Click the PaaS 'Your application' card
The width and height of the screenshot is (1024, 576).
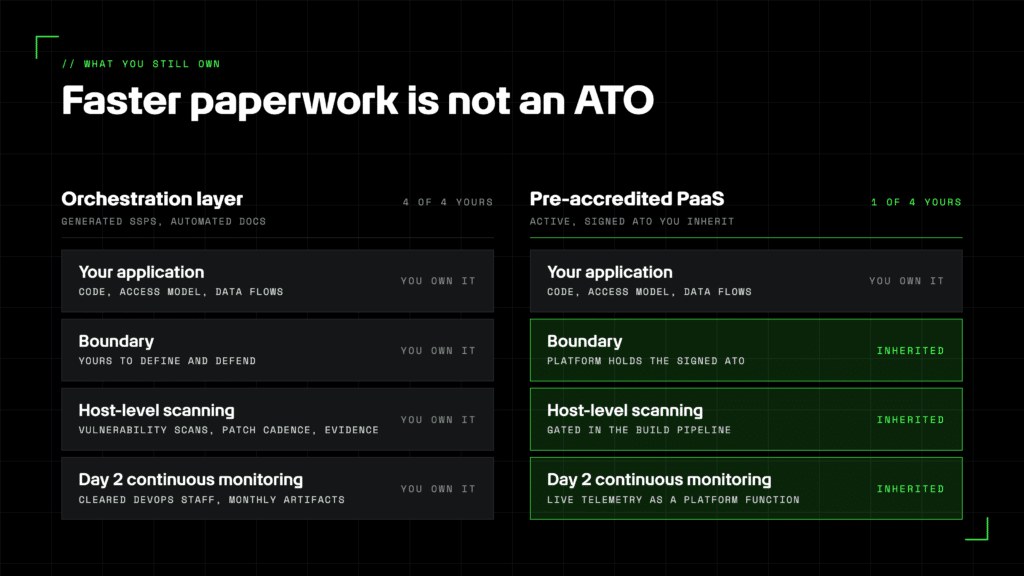tap(746, 281)
